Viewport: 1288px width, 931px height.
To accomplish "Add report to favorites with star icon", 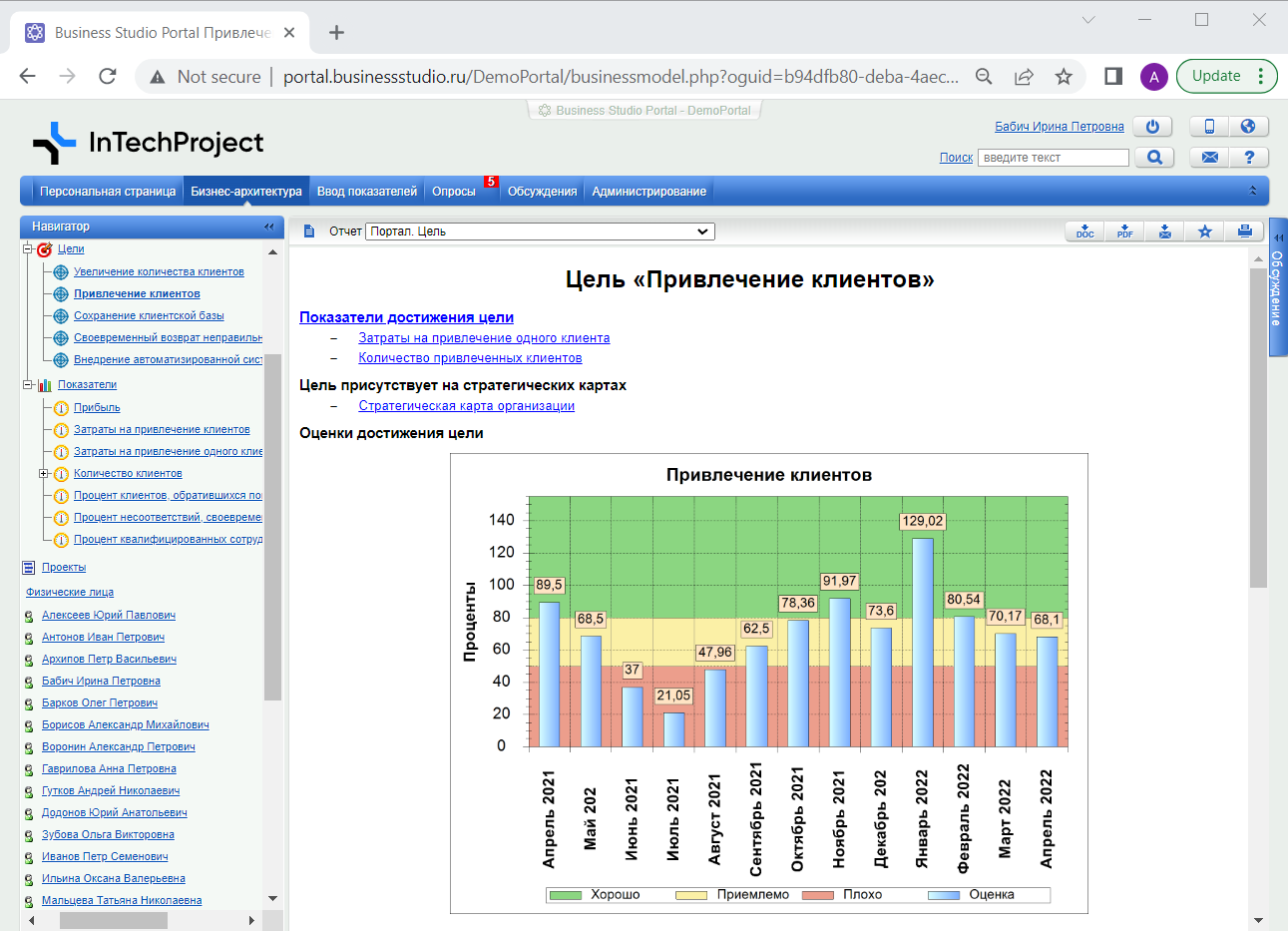I will 1204,232.
